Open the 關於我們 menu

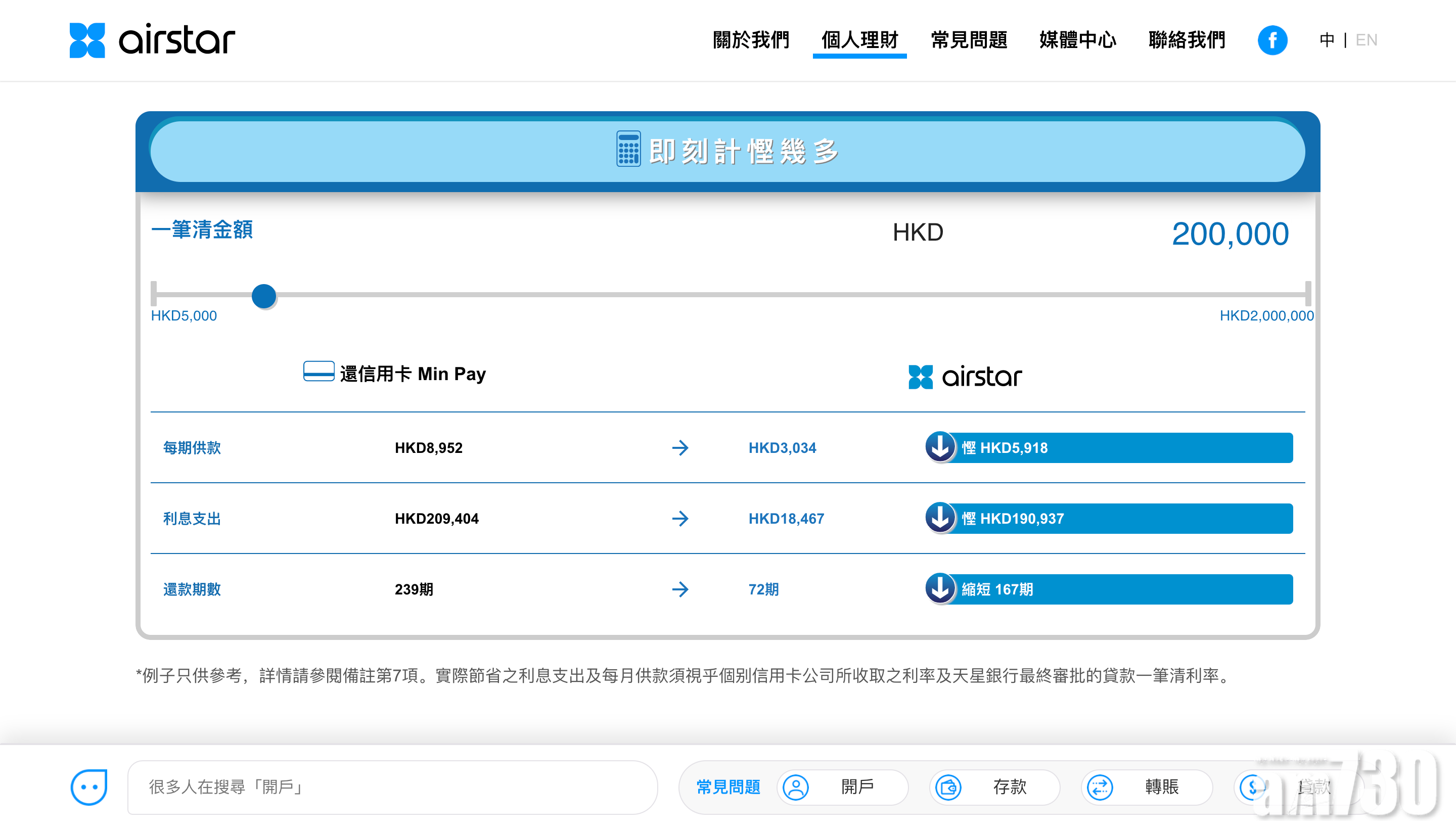pos(751,40)
